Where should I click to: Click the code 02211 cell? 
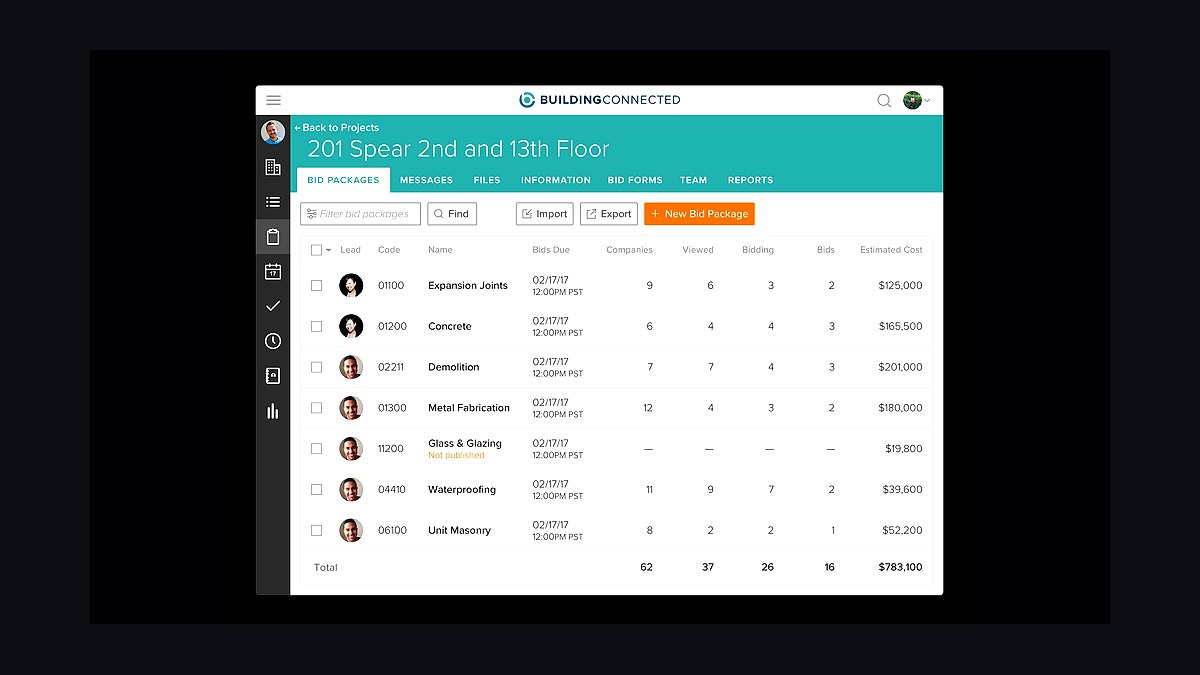[391, 367]
